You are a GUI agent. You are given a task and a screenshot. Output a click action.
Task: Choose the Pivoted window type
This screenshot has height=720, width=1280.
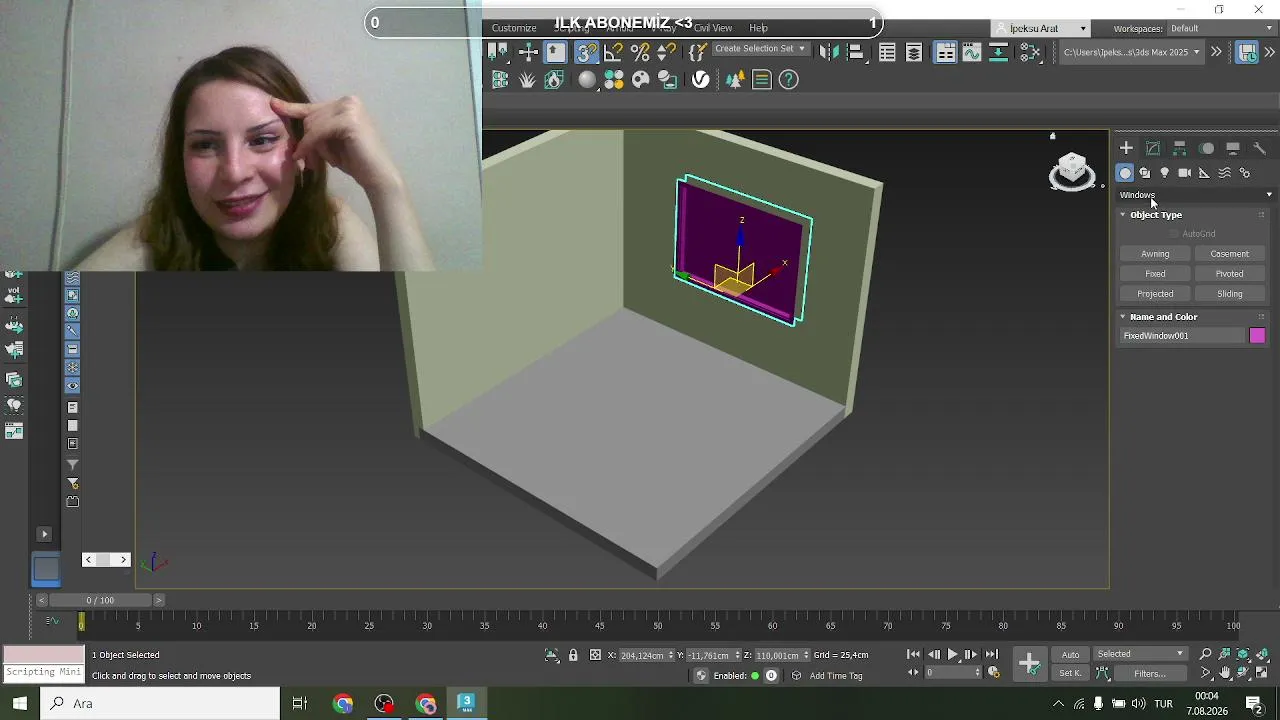point(1230,274)
